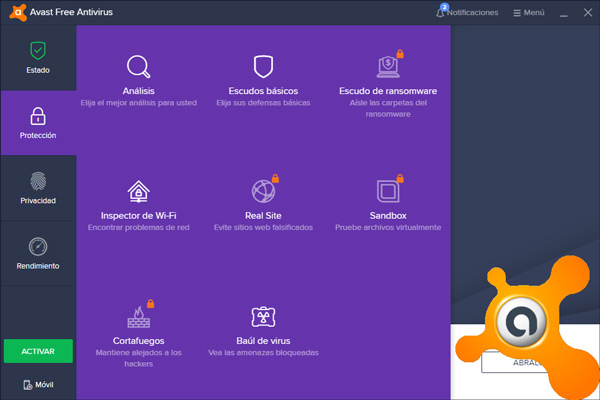600x400 pixels.
Task: Click orange lock badge on Escudo de ransomware
Action: [400, 54]
